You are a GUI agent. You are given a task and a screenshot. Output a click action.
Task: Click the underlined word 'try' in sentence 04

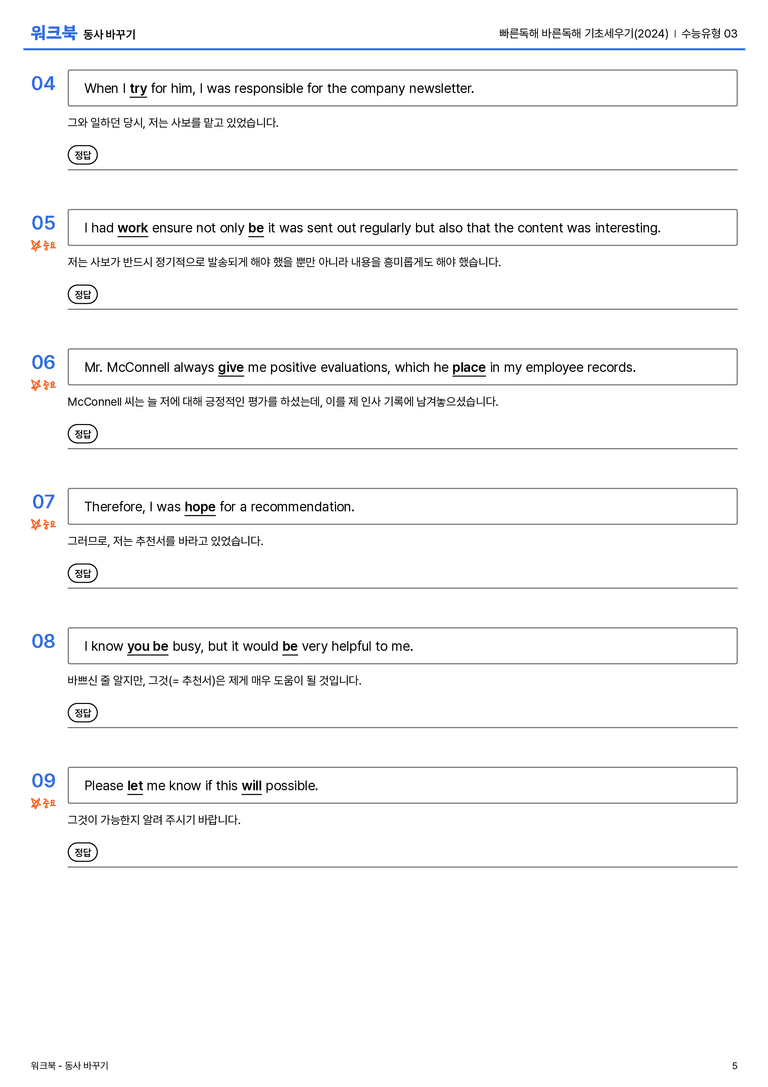point(139,89)
